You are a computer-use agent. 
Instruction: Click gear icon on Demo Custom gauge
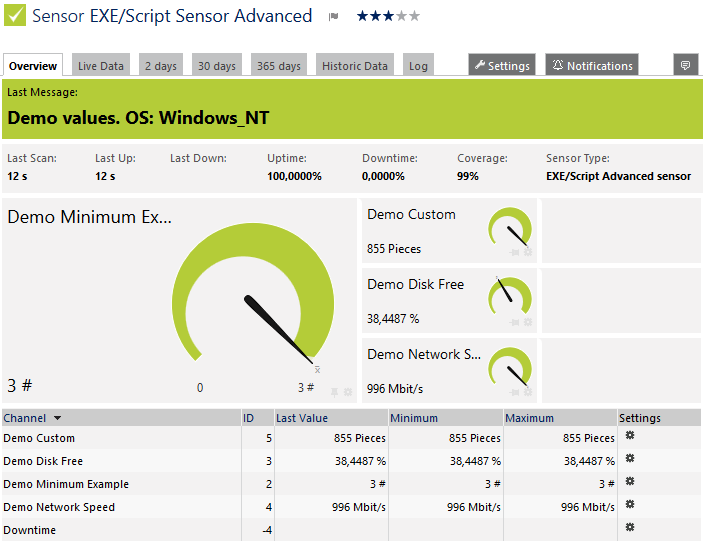click(x=528, y=252)
